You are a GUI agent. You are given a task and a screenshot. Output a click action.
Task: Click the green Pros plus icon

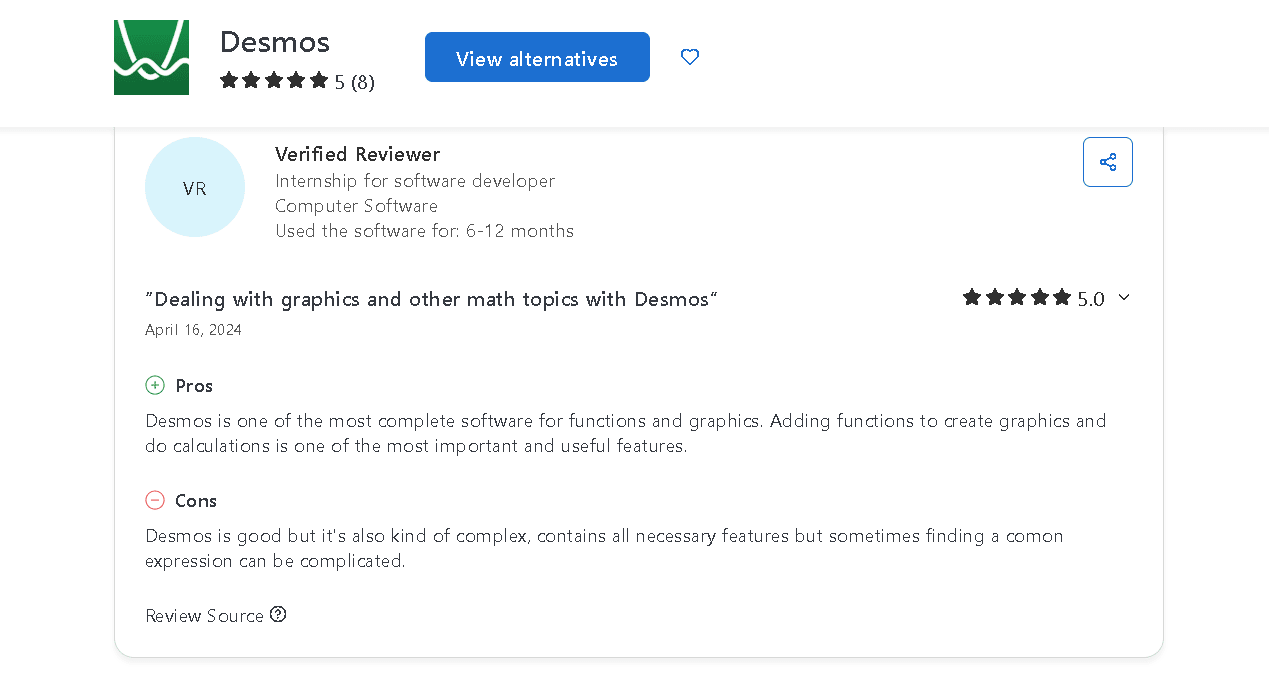pyautogui.click(x=155, y=385)
